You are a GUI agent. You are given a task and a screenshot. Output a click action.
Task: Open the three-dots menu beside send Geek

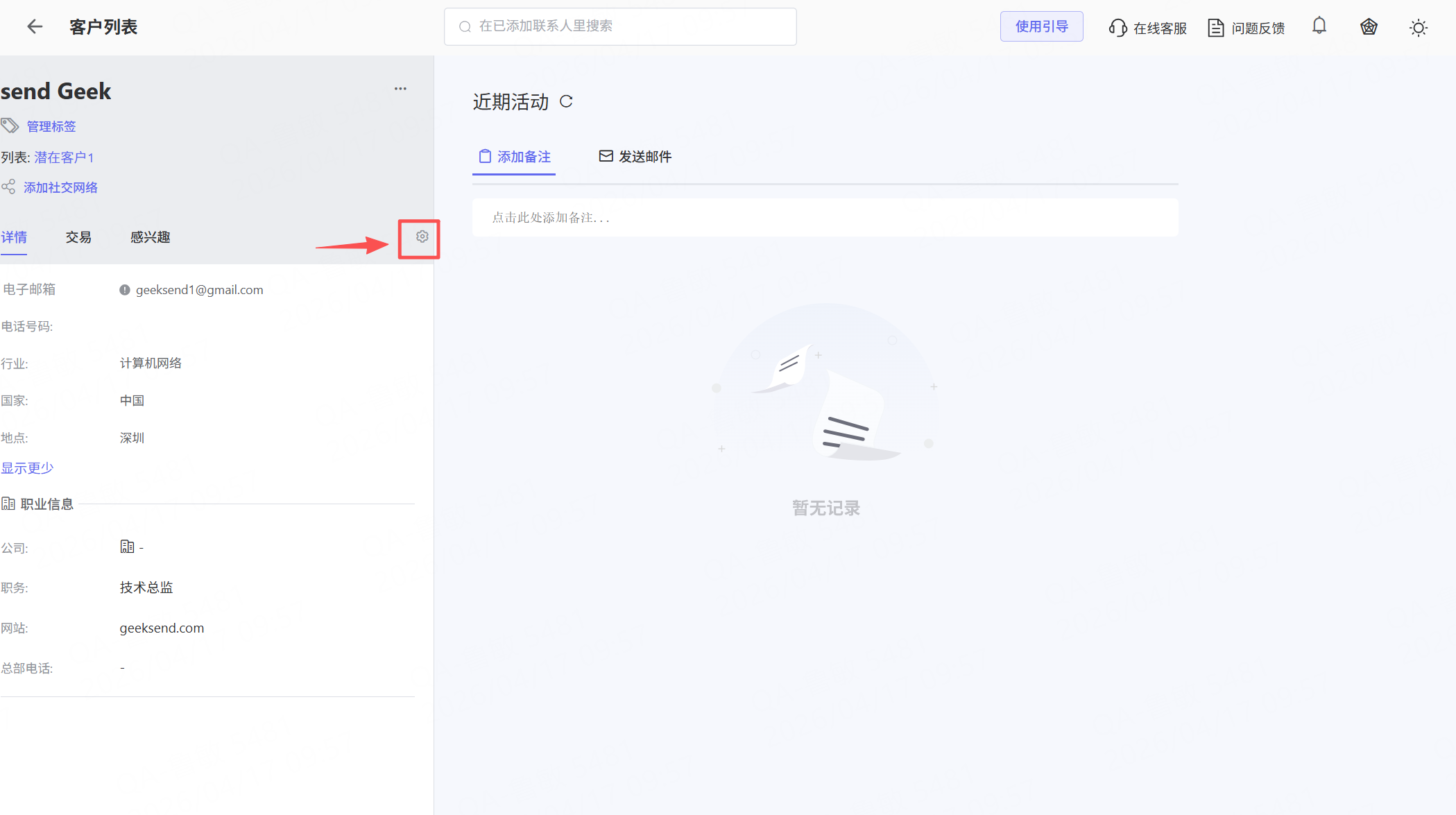[400, 89]
